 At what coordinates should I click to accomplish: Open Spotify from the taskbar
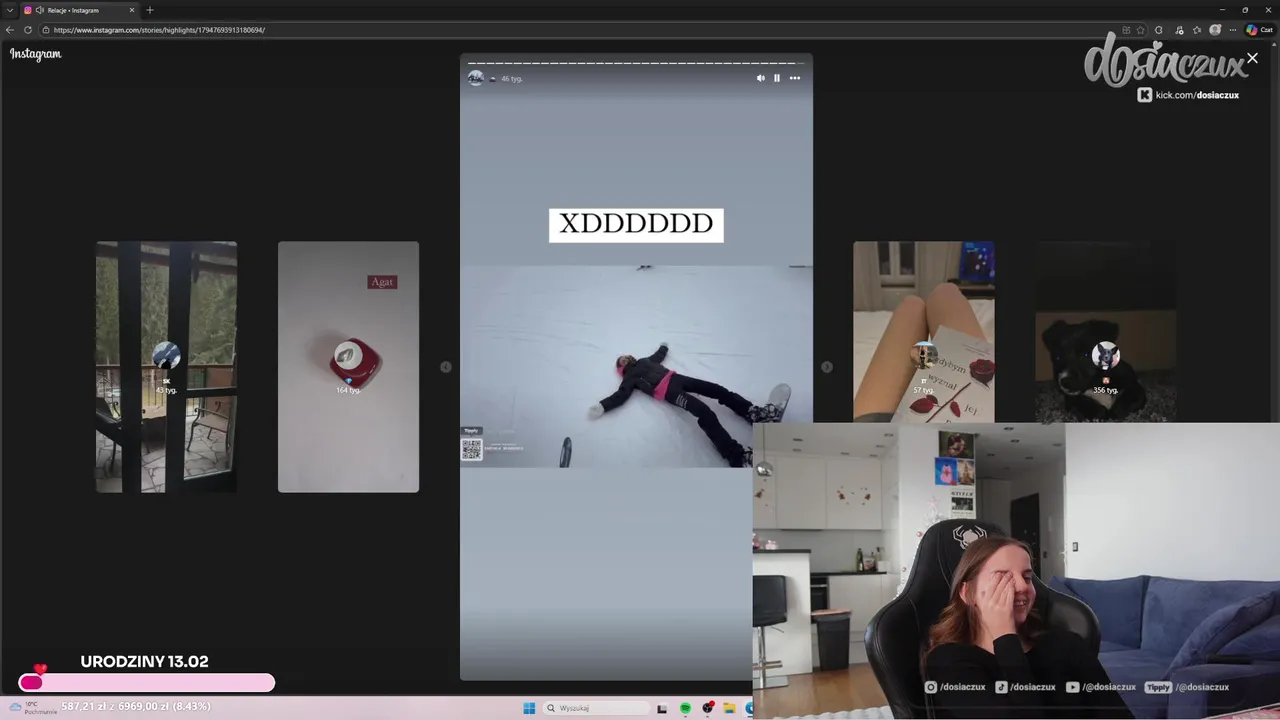(x=685, y=708)
